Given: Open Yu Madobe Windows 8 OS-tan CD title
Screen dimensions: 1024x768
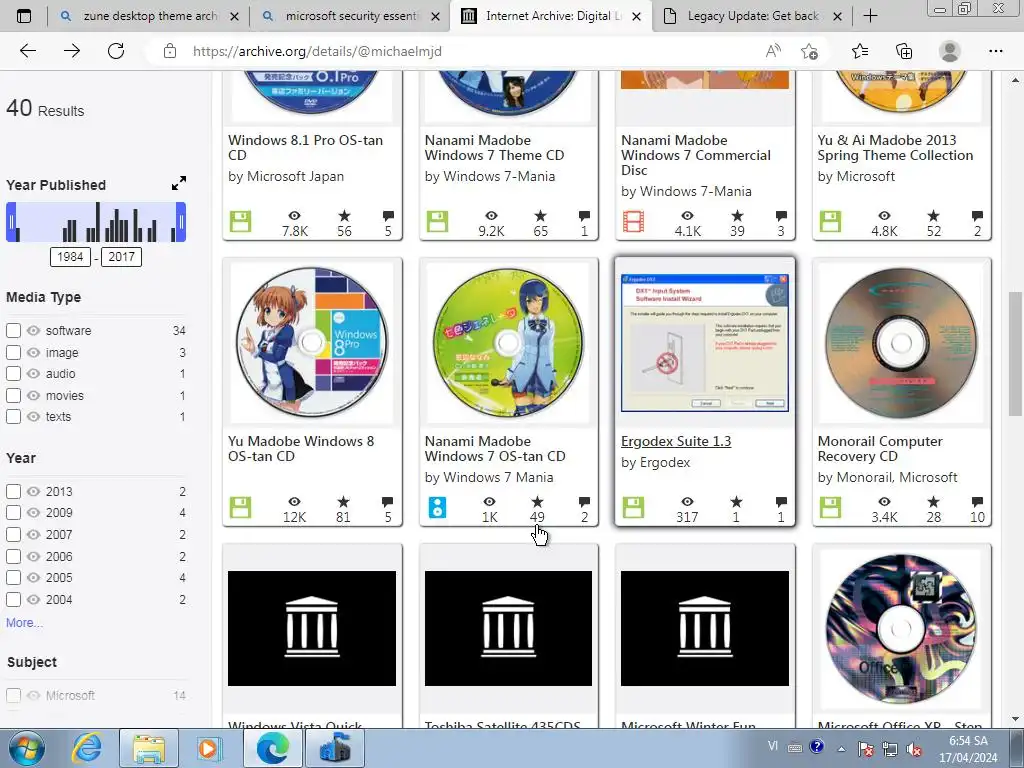Looking at the screenshot, I should pyautogui.click(x=301, y=449).
